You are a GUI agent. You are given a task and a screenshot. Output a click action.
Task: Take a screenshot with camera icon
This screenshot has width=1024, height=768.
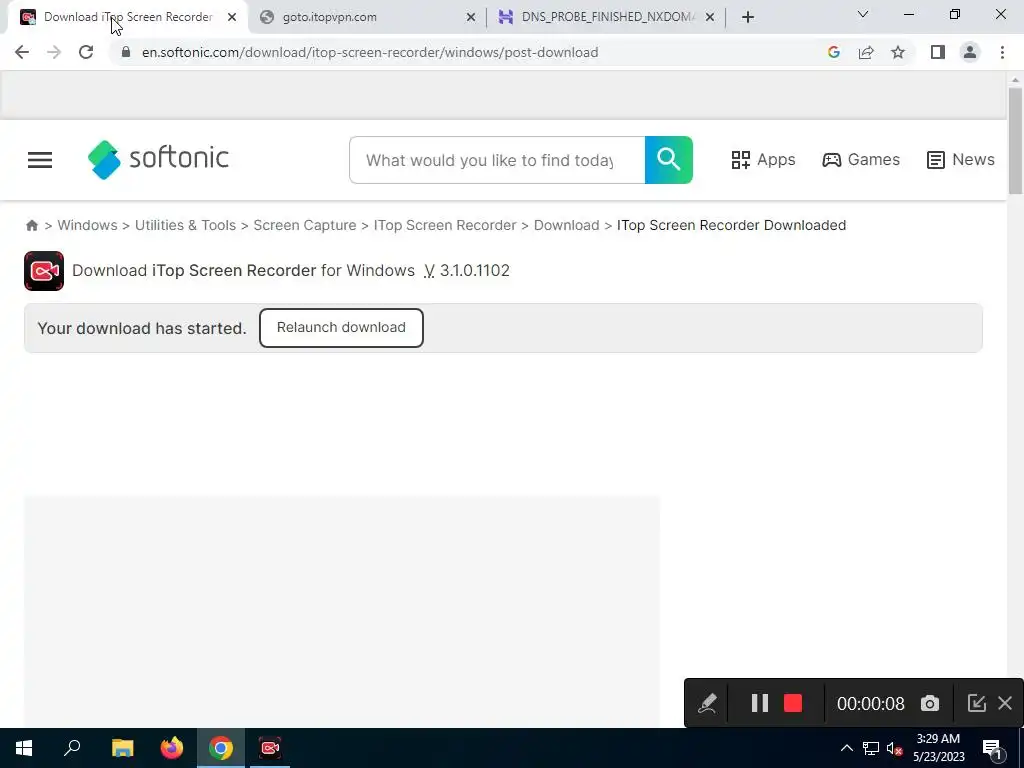pos(930,703)
